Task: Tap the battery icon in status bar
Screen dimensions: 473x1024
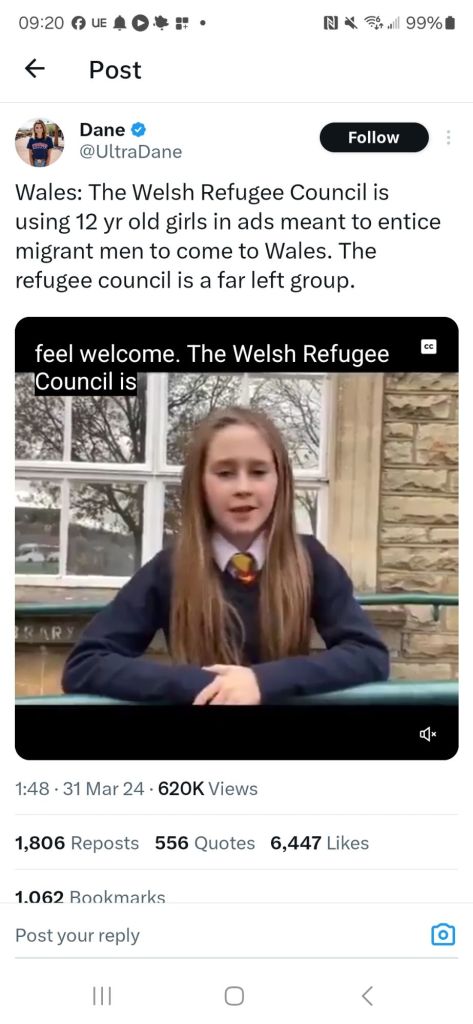Action: pos(449,24)
